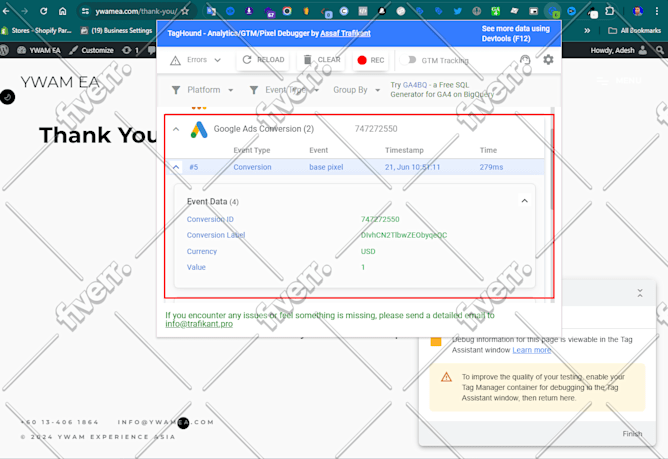Open the Twitter bird extension icon
Screen dimensions: 668x459
[x=458, y=11]
